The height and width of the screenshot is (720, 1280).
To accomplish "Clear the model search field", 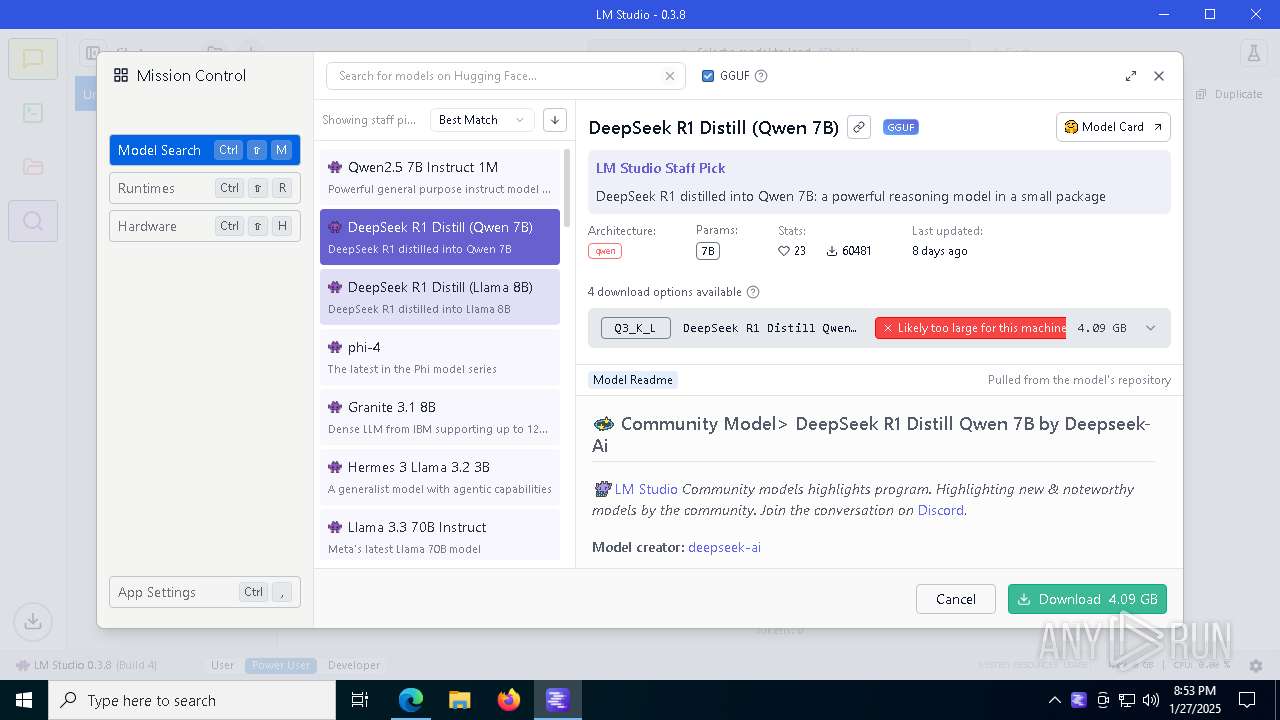I will point(670,76).
